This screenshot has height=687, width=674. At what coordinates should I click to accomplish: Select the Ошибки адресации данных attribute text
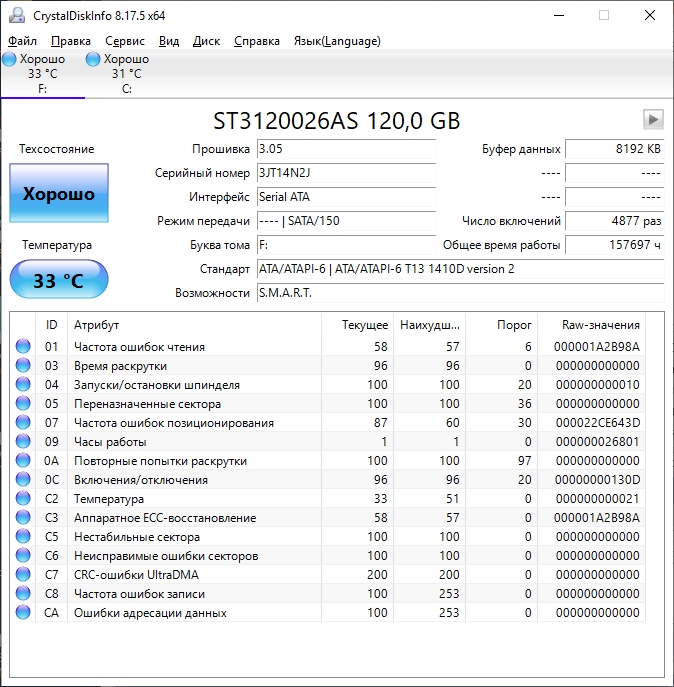point(150,613)
